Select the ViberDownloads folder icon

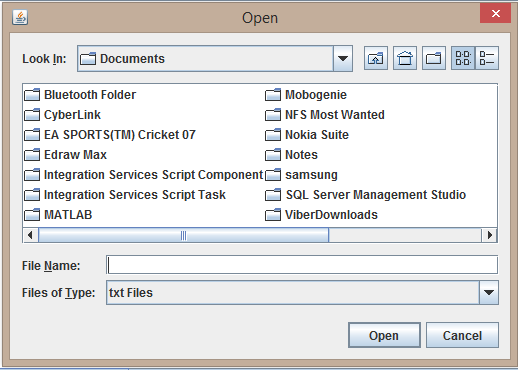273,215
